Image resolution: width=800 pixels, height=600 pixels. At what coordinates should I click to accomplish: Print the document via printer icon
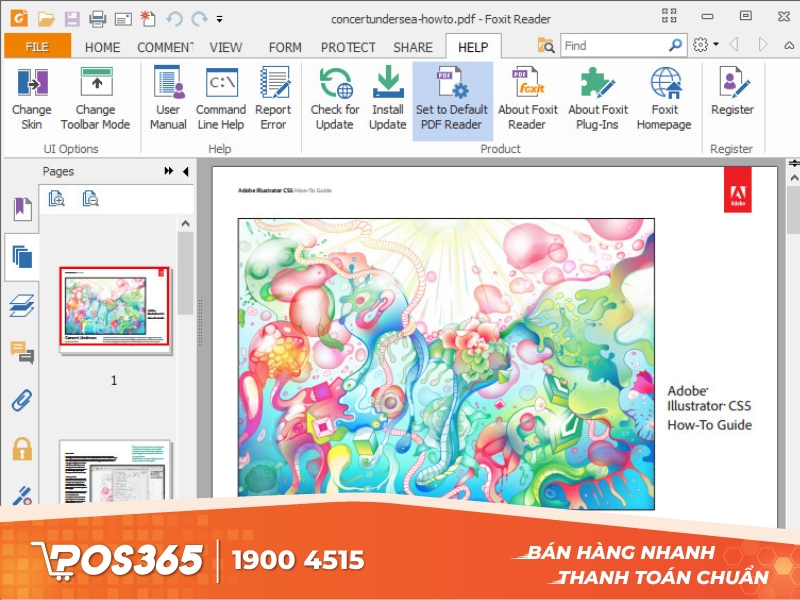97,19
